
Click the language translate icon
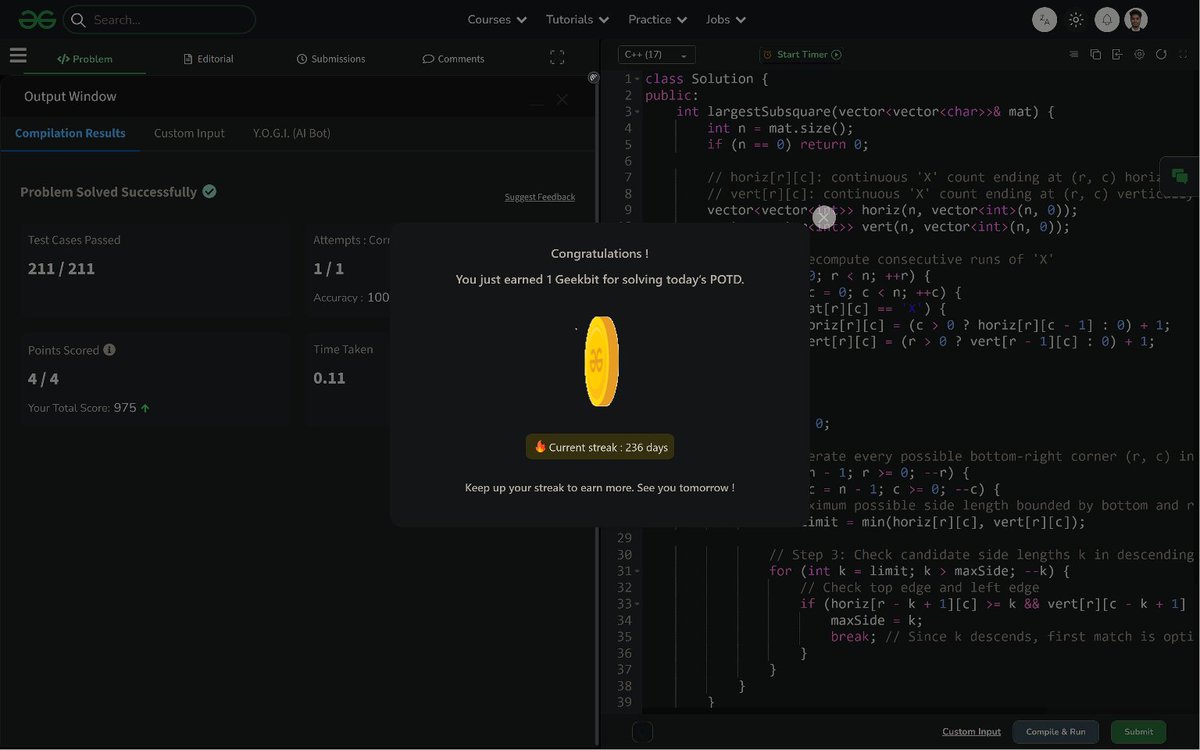tap(1044, 19)
